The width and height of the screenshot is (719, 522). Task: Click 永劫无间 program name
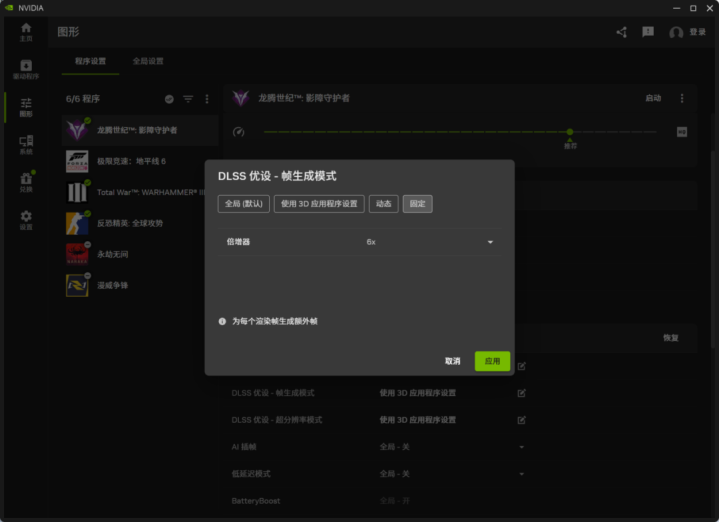click(112, 255)
